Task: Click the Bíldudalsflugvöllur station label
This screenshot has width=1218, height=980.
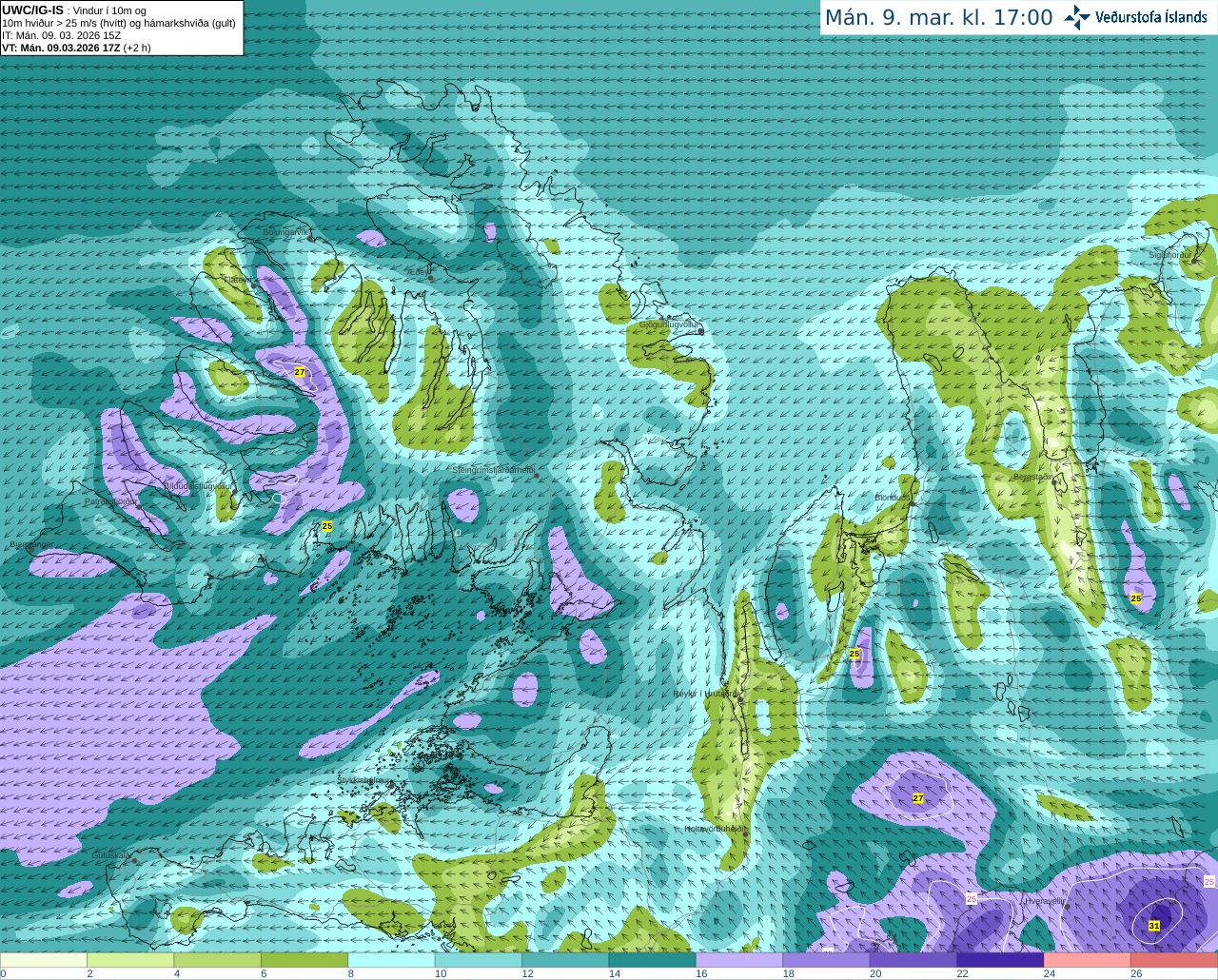Action: (198, 485)
